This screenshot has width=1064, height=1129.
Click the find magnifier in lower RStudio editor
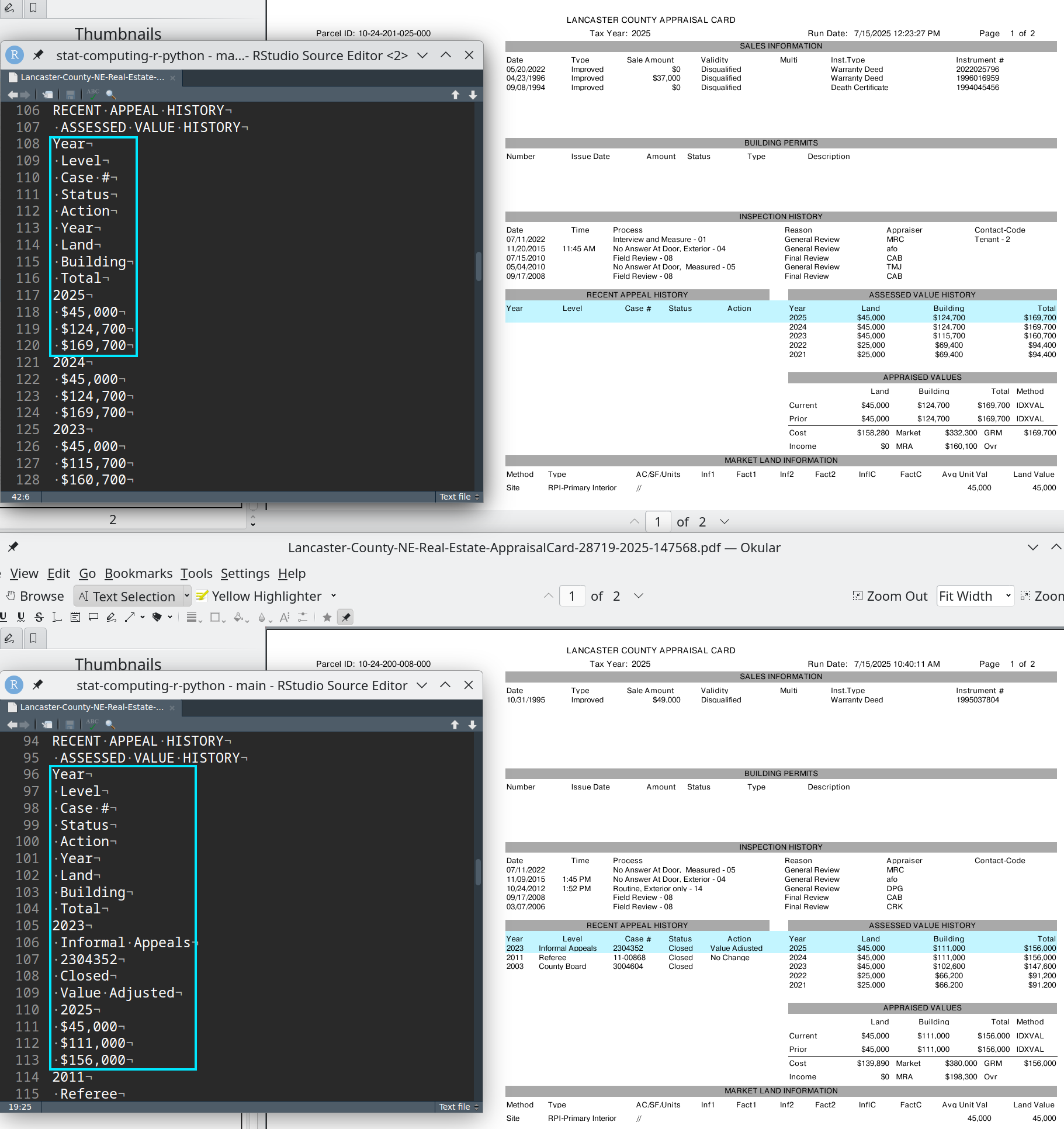pos(110,725)
